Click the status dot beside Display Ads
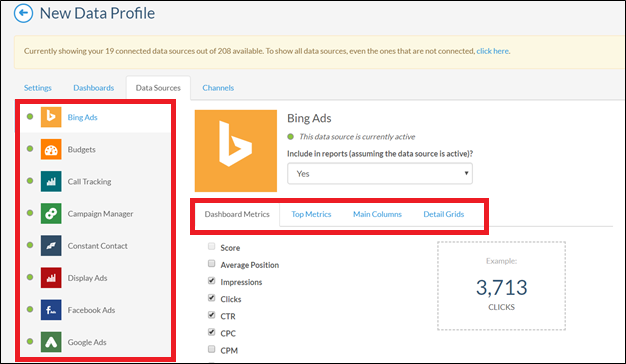The width and height of the screenshot is (626, 364). [x=30, y=277]
